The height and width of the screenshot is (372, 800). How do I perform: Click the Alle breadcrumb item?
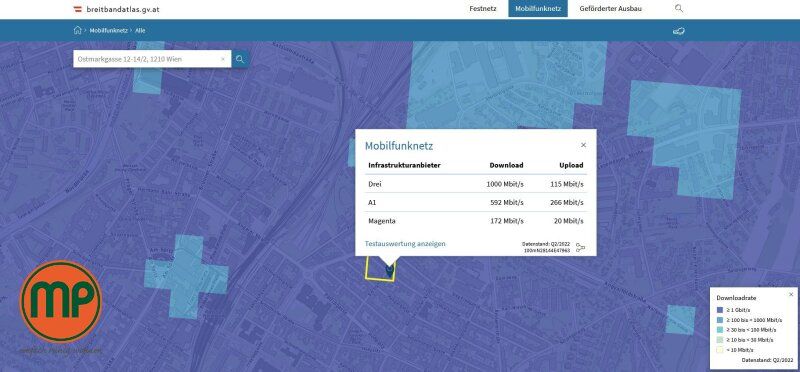(x=140, y=31)
